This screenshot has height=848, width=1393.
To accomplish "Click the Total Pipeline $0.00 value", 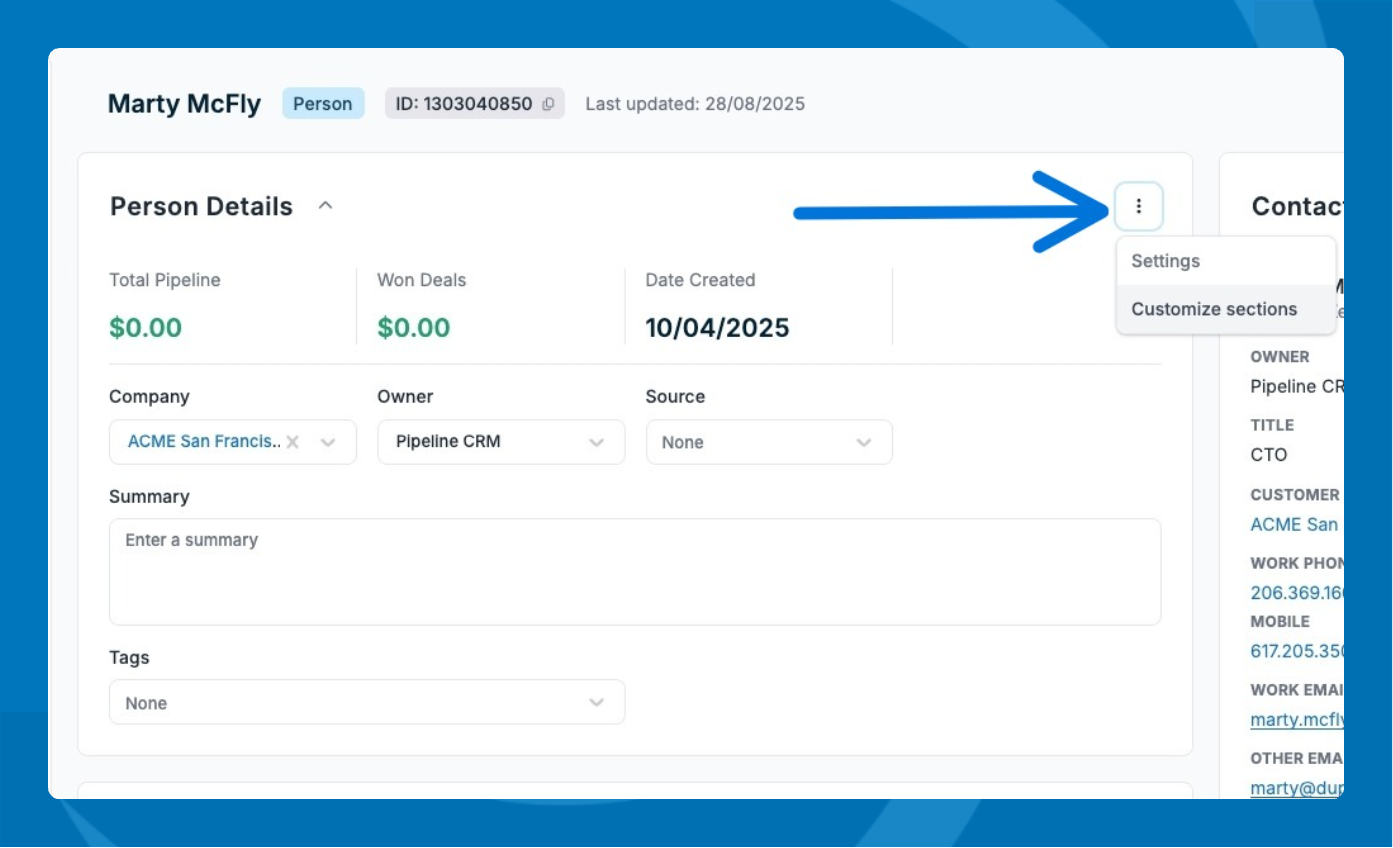I will 145,327.
